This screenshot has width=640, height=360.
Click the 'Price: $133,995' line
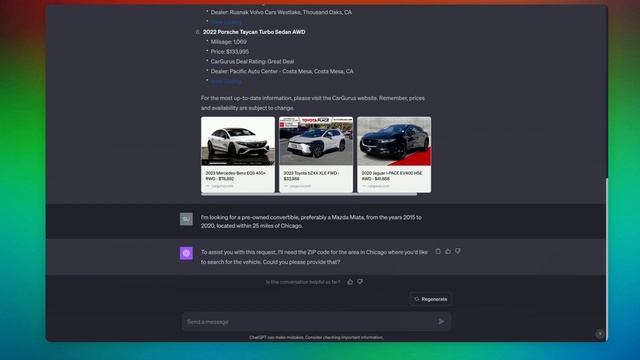pos(230,51)
